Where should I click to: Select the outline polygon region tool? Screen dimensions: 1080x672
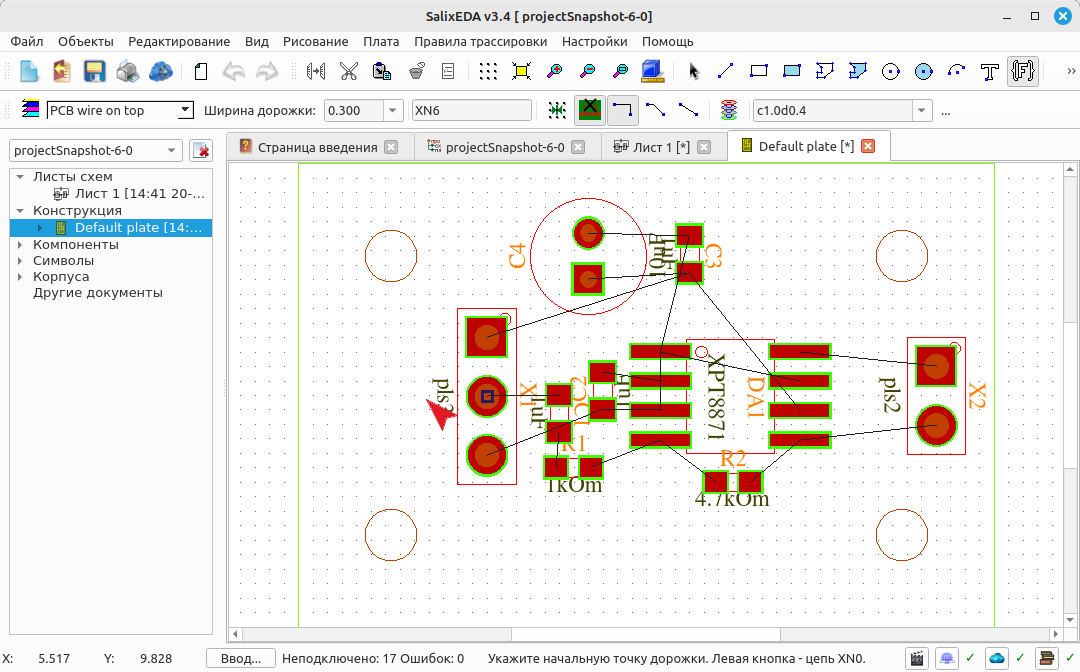coord(824,71)
